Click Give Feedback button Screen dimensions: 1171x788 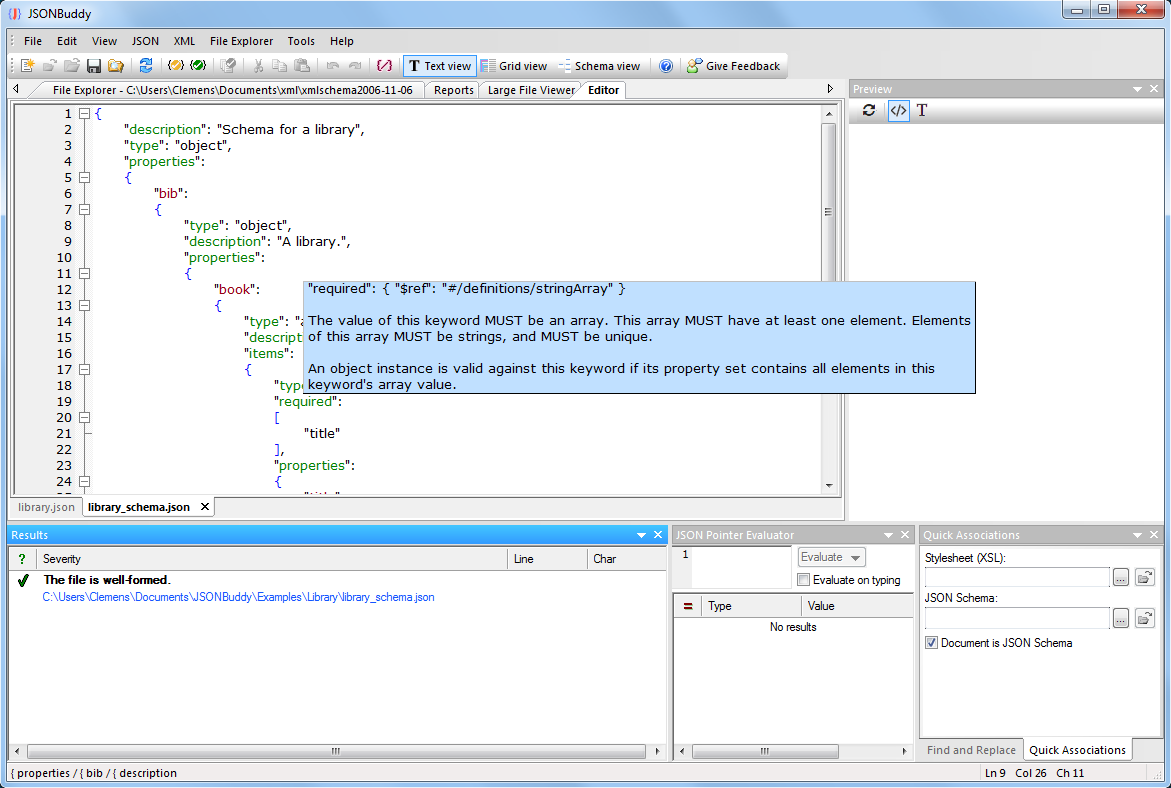pyautogui.click(x=733, y=66)
